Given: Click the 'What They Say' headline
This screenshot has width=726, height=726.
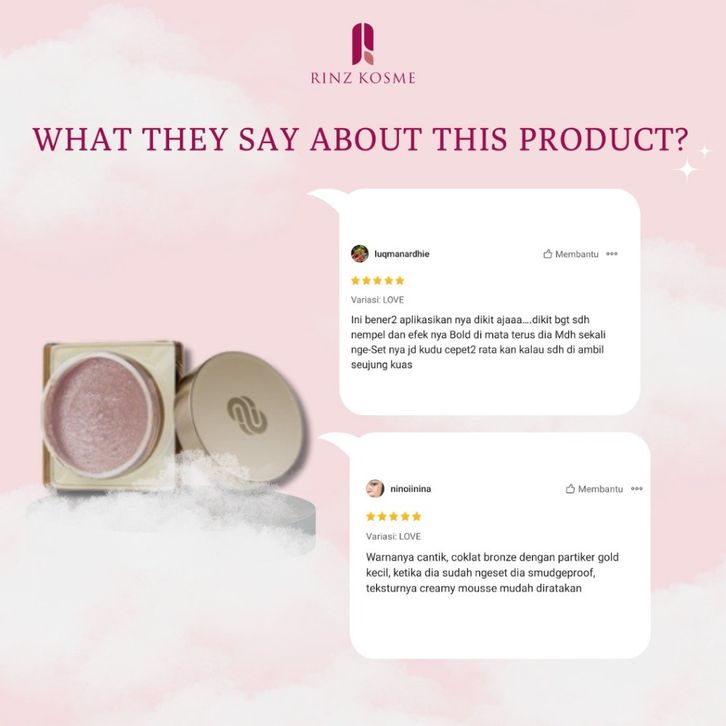Looking at the screenshot, I should click(x=361, y=138).
